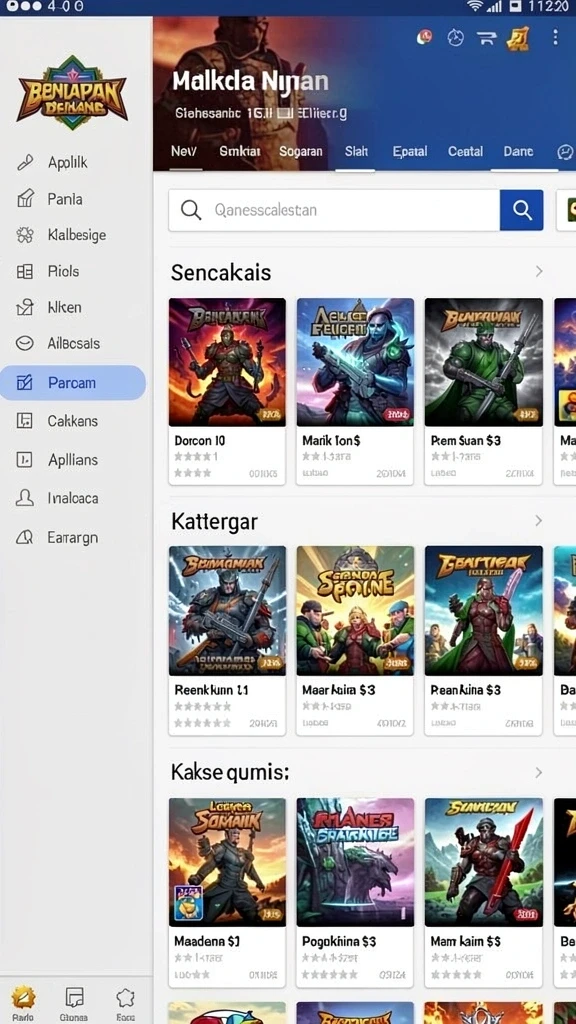Open the Dorcon 10 game thumbnail
This screenshot has height=1024, width=576.
coord(227,362)
